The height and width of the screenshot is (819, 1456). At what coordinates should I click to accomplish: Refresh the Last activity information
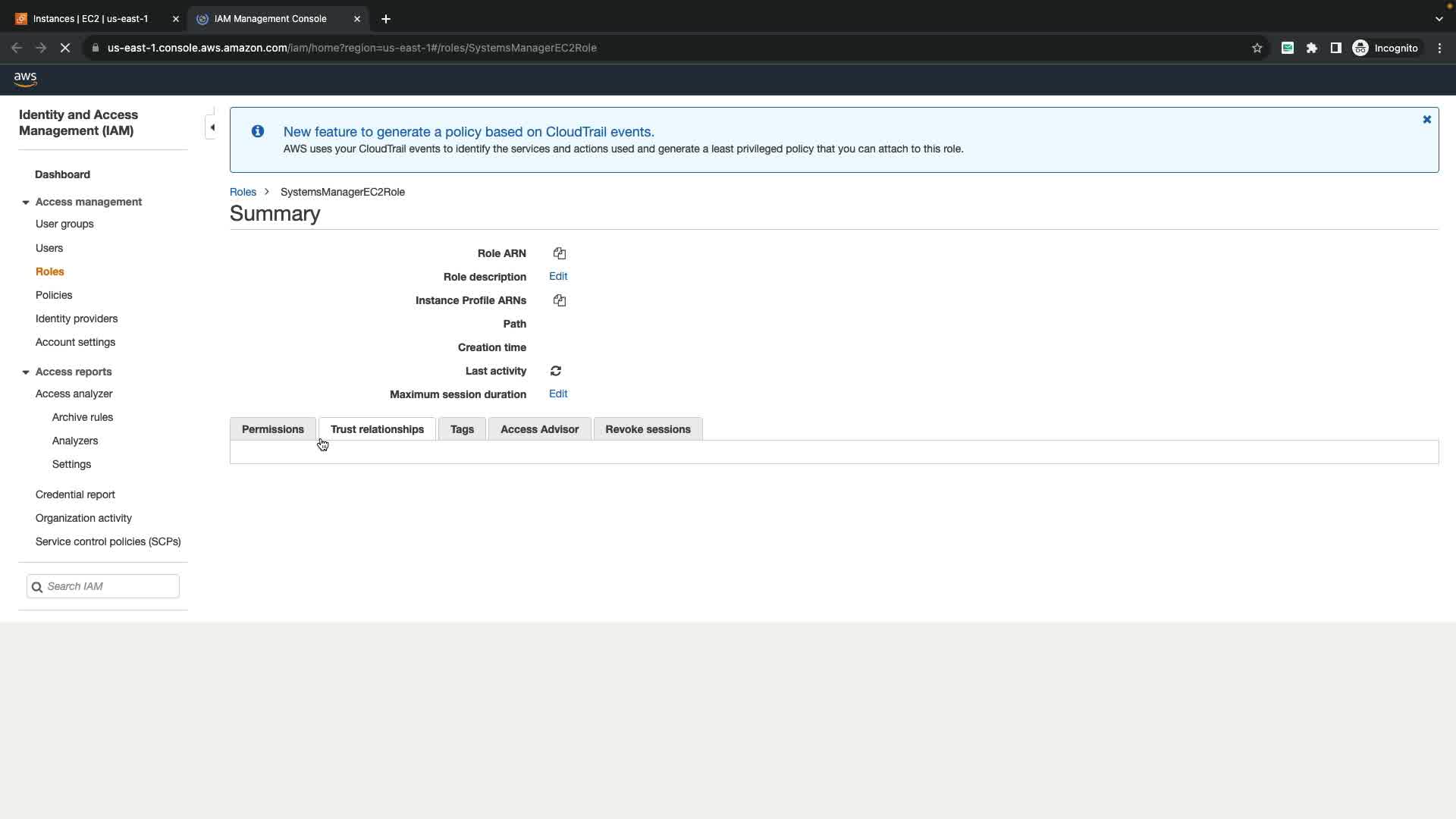[556, 371]
